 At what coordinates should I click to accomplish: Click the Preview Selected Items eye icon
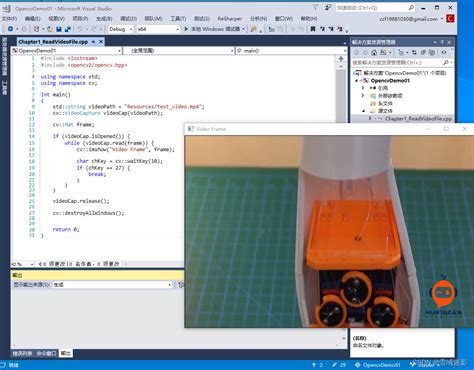(x=444, y=52)
